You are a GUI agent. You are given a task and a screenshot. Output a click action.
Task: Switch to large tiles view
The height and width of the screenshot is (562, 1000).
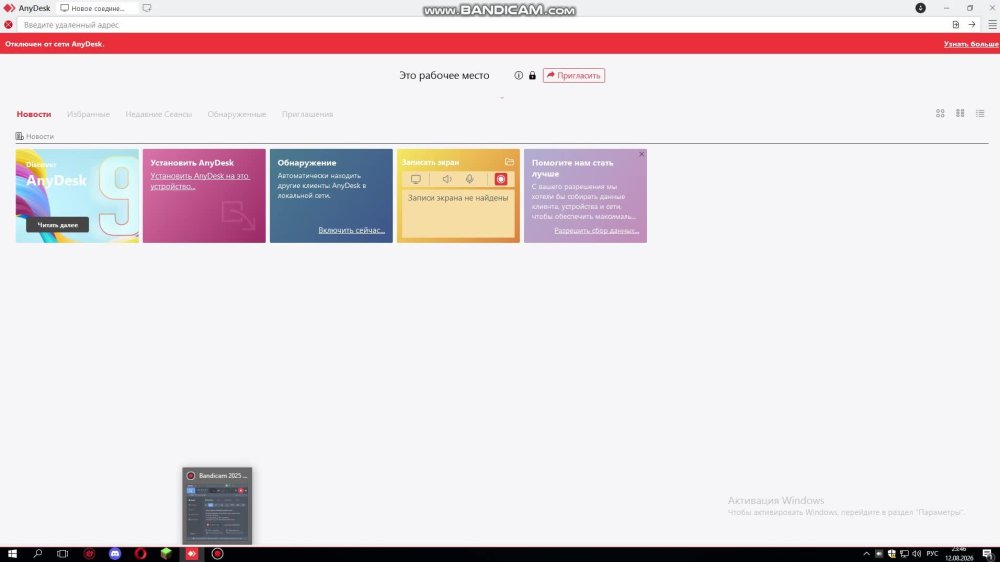click(940, 114)
